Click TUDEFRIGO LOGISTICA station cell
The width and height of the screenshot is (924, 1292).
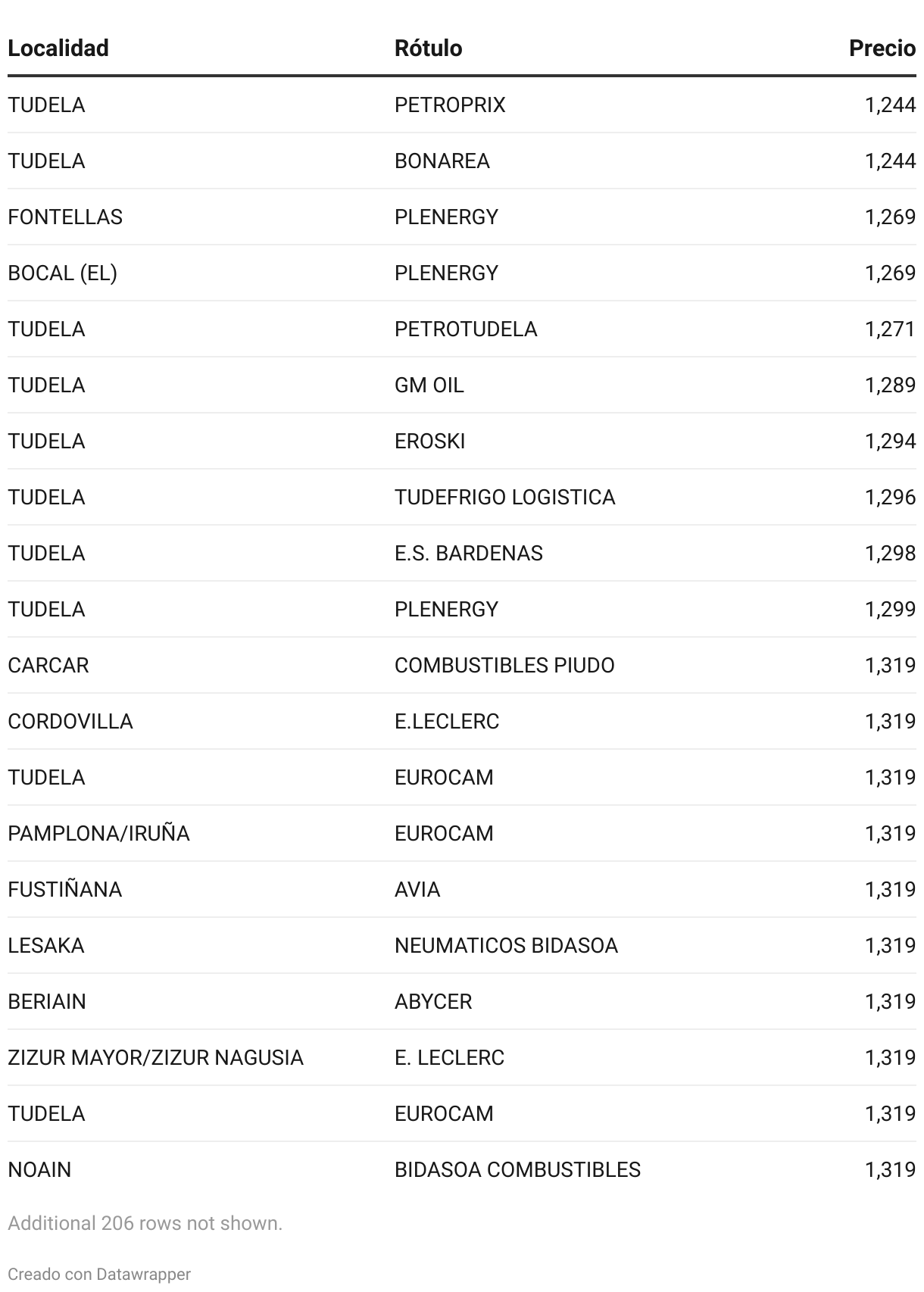click(505, 497)
